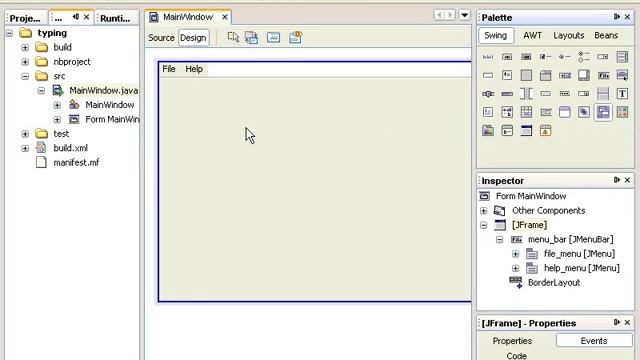Image resolution: width=640 pixels, height=360 pixels.
Task: Select the JColorChooser palette icon
Action: point(488,131)
